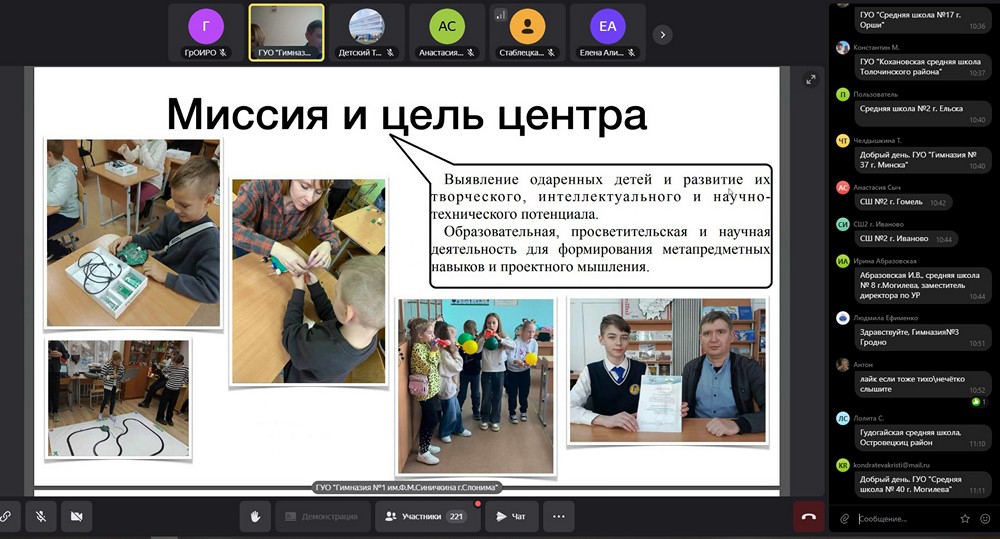The image size is (1000, 539).
Task: Open the emoji picker in message box
Action: 985,519
